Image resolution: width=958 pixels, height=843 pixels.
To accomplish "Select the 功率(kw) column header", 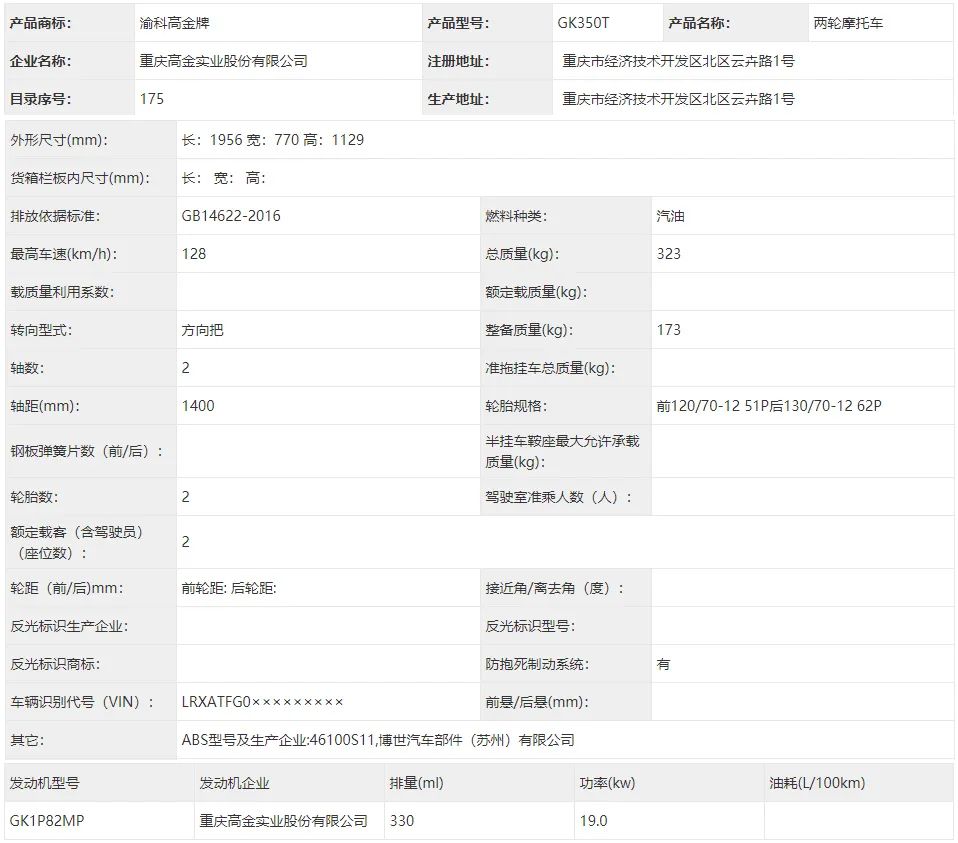I will pos(607,783).
